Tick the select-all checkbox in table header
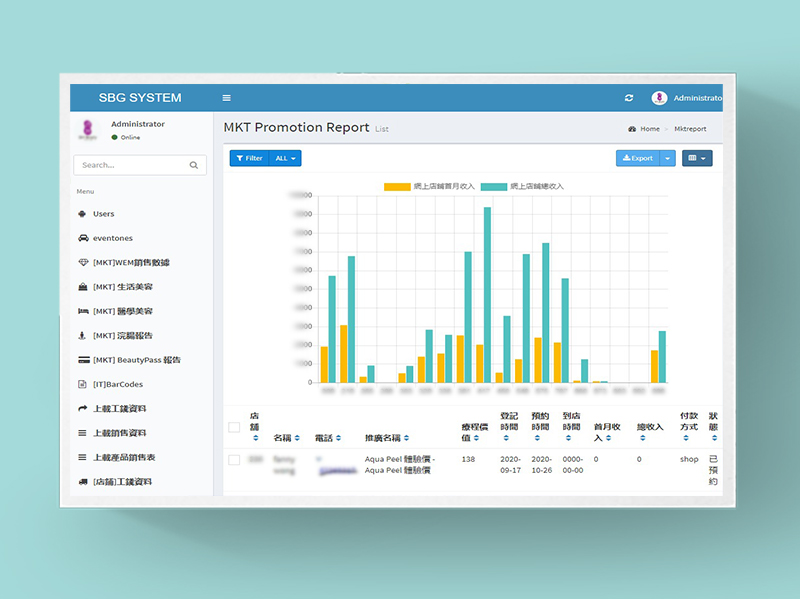Image resolution: width=800 pixels, height=599 pixels. pyautogui.click(x=234, y=427)
